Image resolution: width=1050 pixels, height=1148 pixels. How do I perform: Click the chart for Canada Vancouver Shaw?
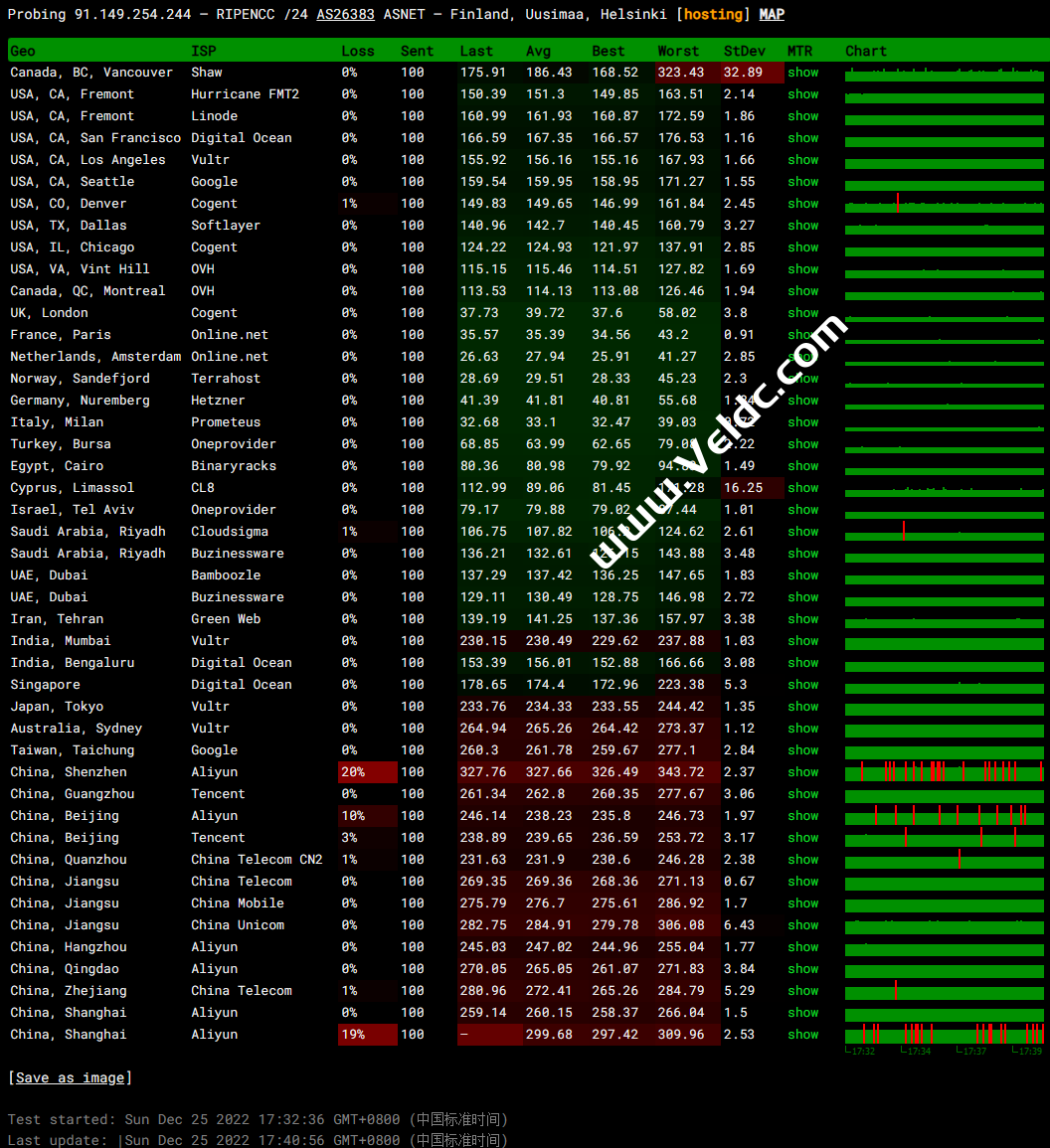[x=944, y=73]
